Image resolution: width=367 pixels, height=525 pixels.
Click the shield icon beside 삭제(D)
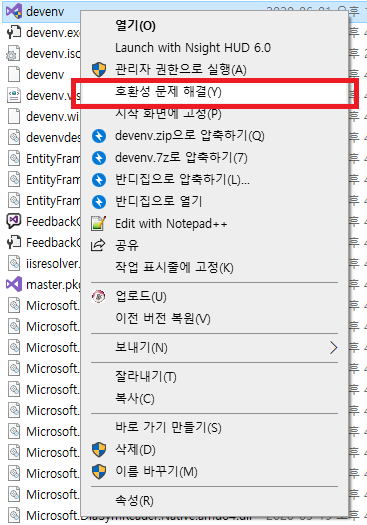tap(99, 450)
